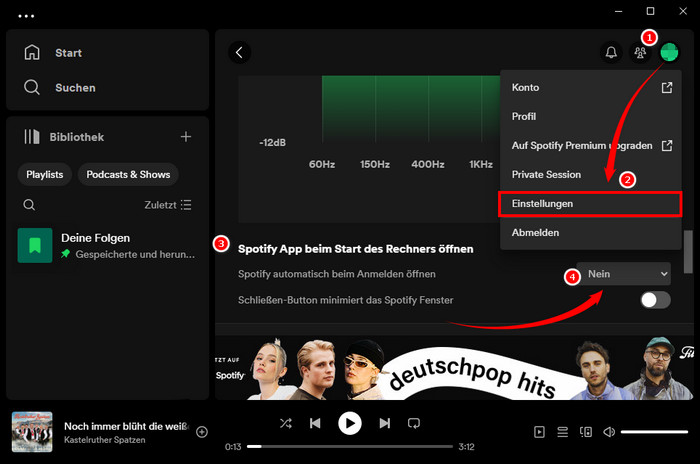Click the now playing album cover
The image size is (700, 464).
(32, 432)
